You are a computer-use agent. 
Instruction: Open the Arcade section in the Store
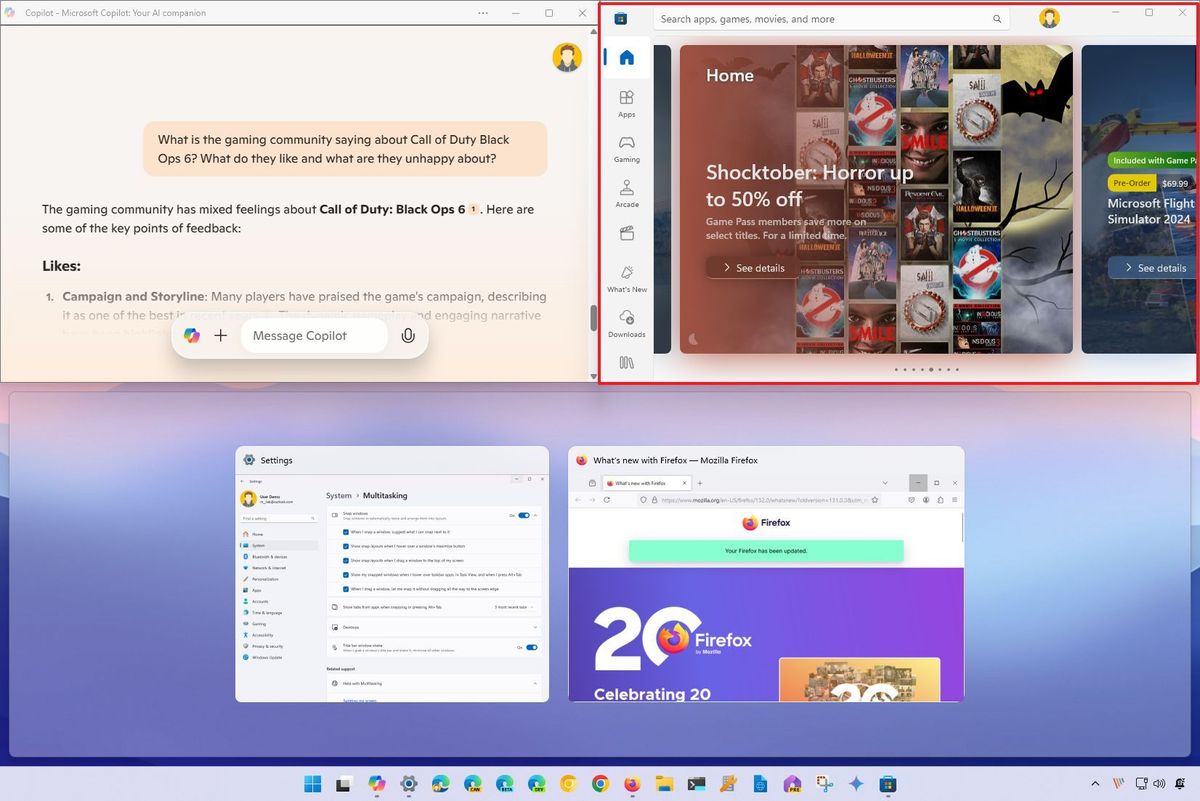point(626,193)
